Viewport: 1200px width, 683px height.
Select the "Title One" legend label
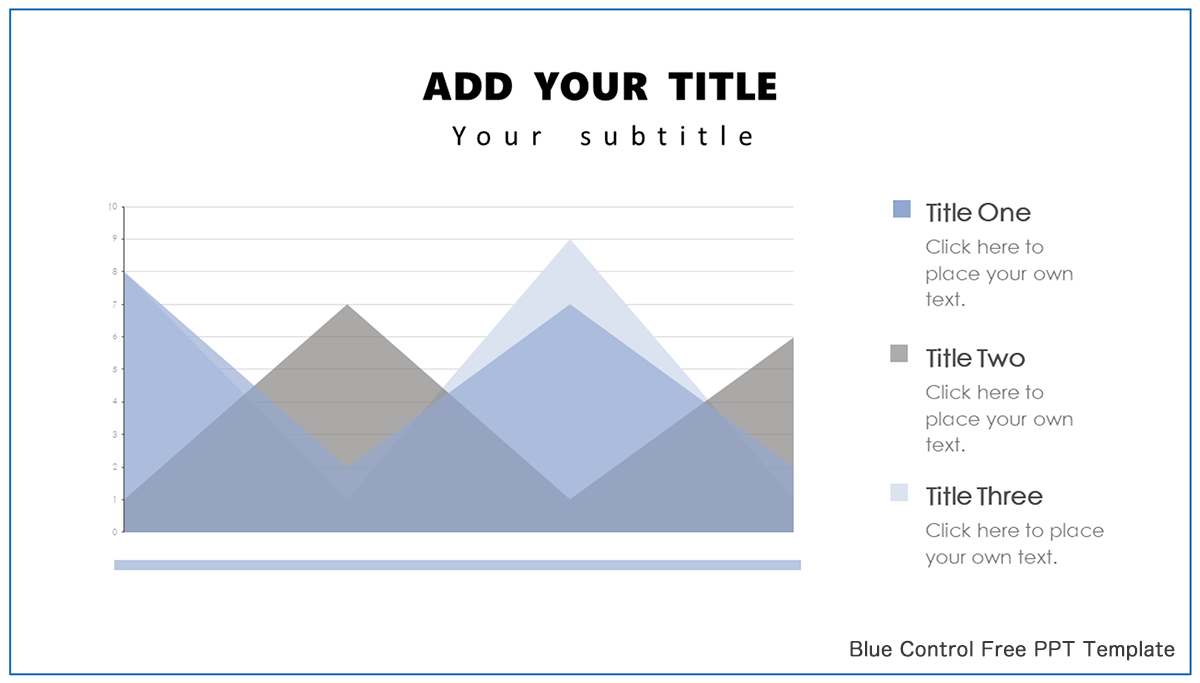coord(977,213)
